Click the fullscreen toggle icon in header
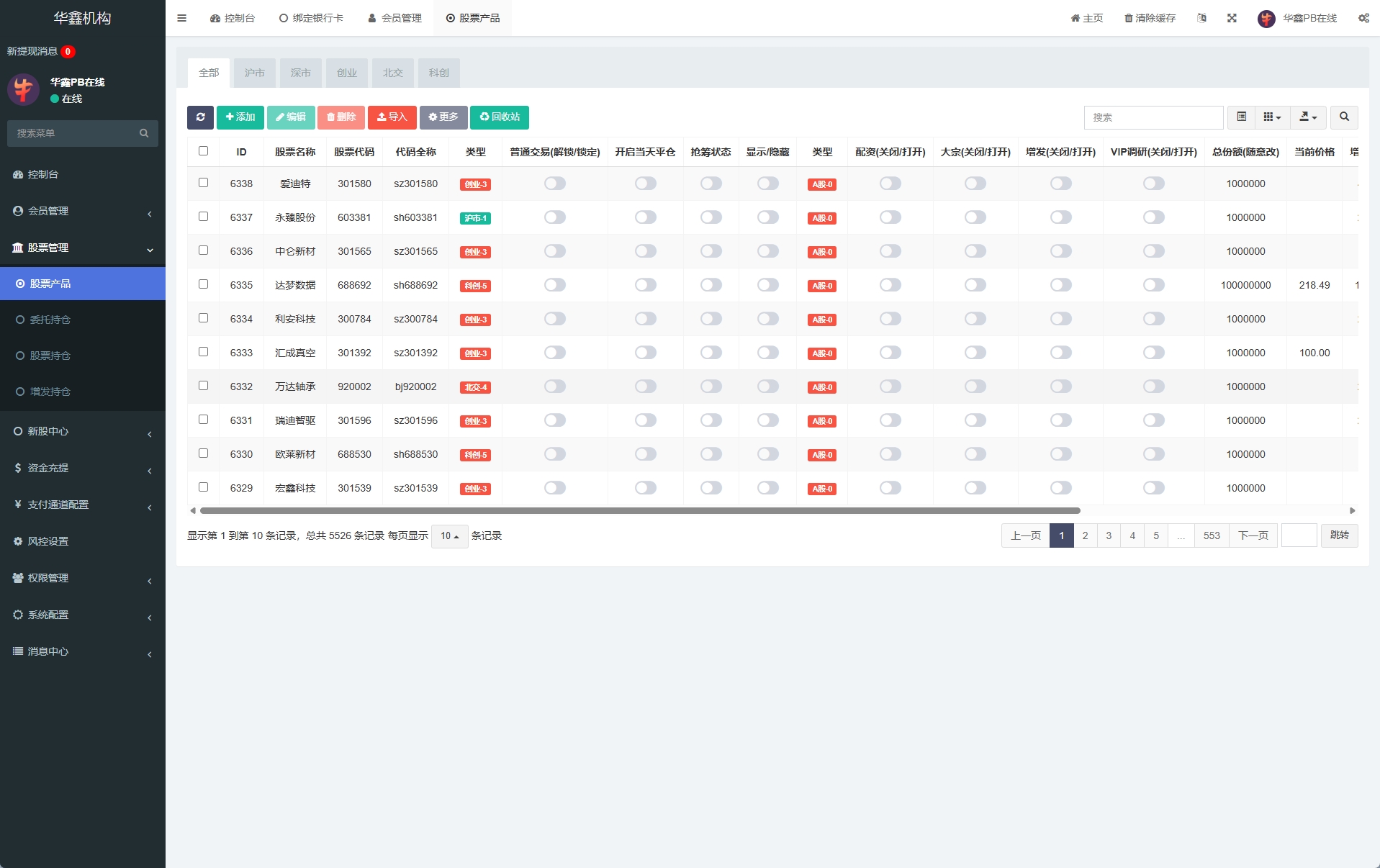This screenshot has height=868, width=1380. (x=1232, y=18)
